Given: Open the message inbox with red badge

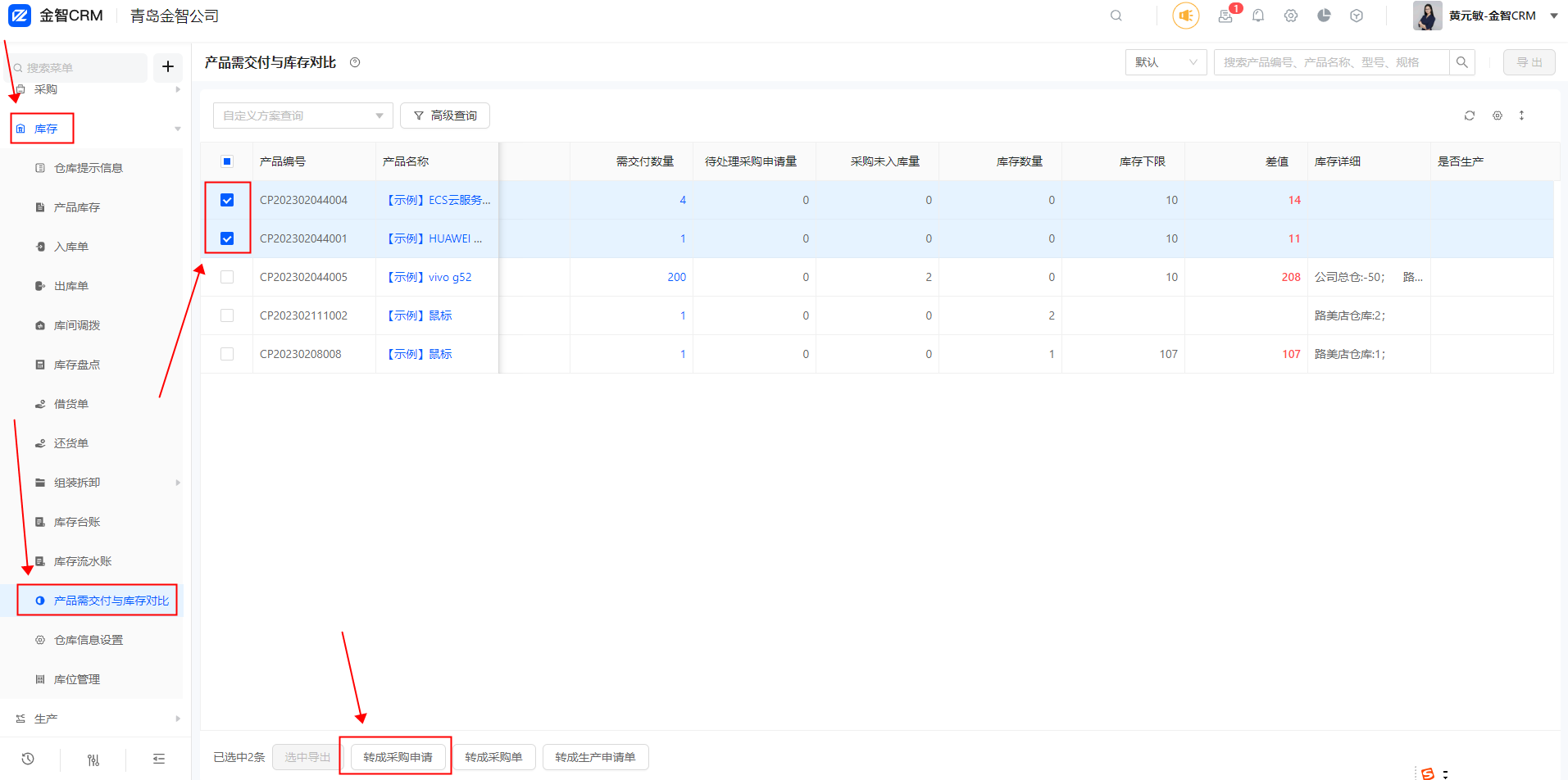Looking at the screenshot, I should pos(1226,16).
